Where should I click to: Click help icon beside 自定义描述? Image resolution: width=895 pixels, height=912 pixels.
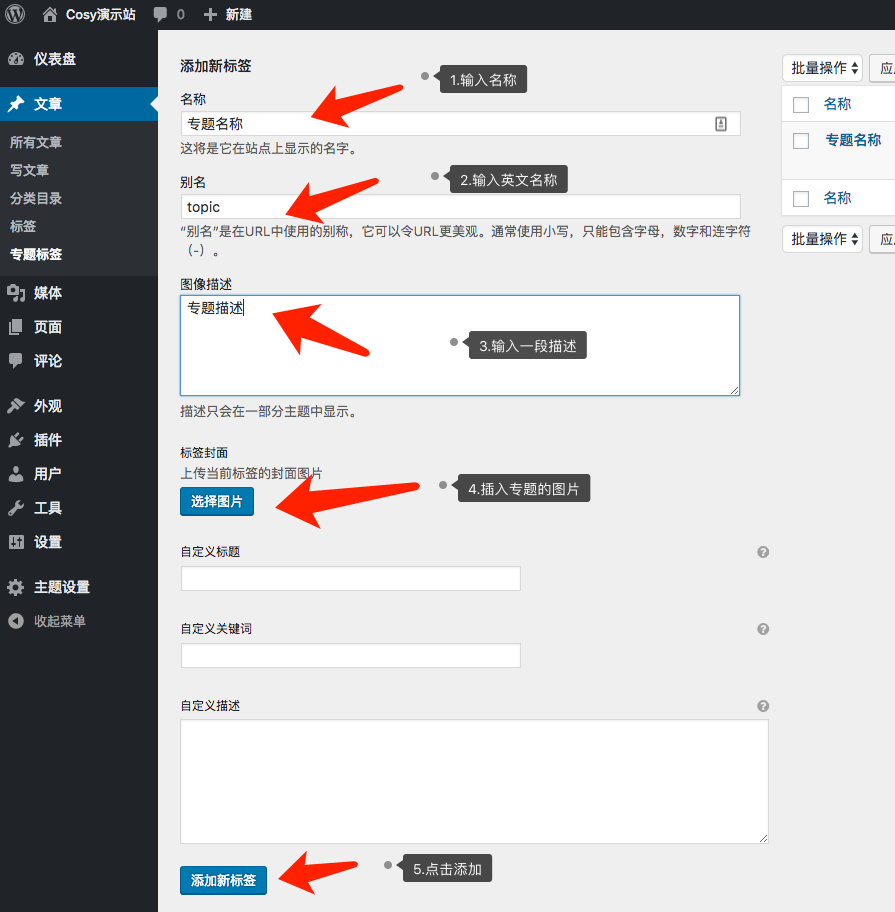pyautogui.click(x=763, y=706)
